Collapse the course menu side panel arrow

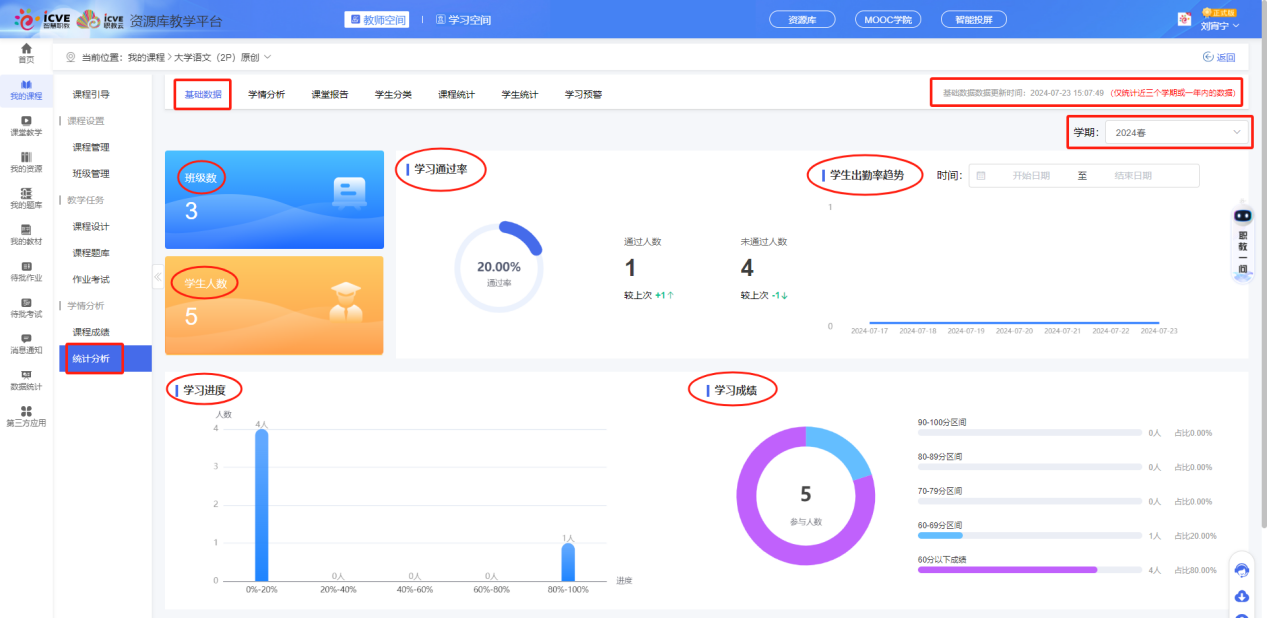tap(157, 277)
